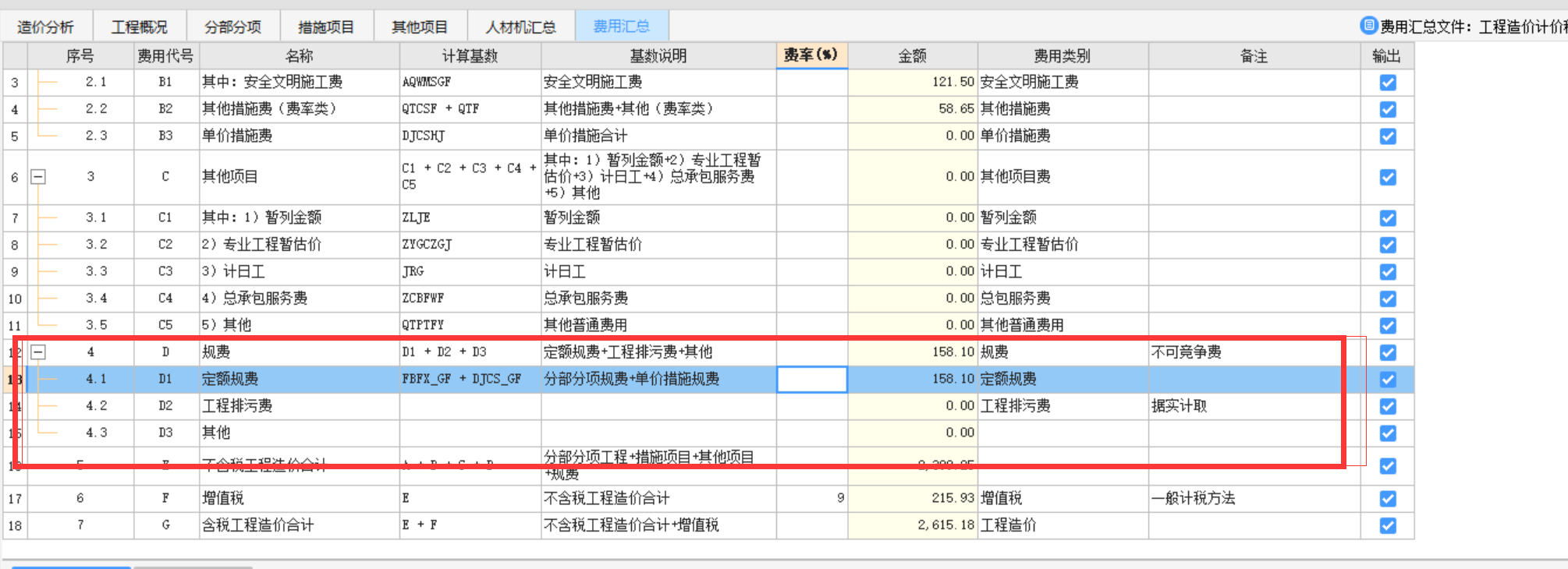Click the 费用类别 column header
Image resolution: width=1568 pixels, height=569 pixels.
pyautogui.click(x=1062, y=55)
